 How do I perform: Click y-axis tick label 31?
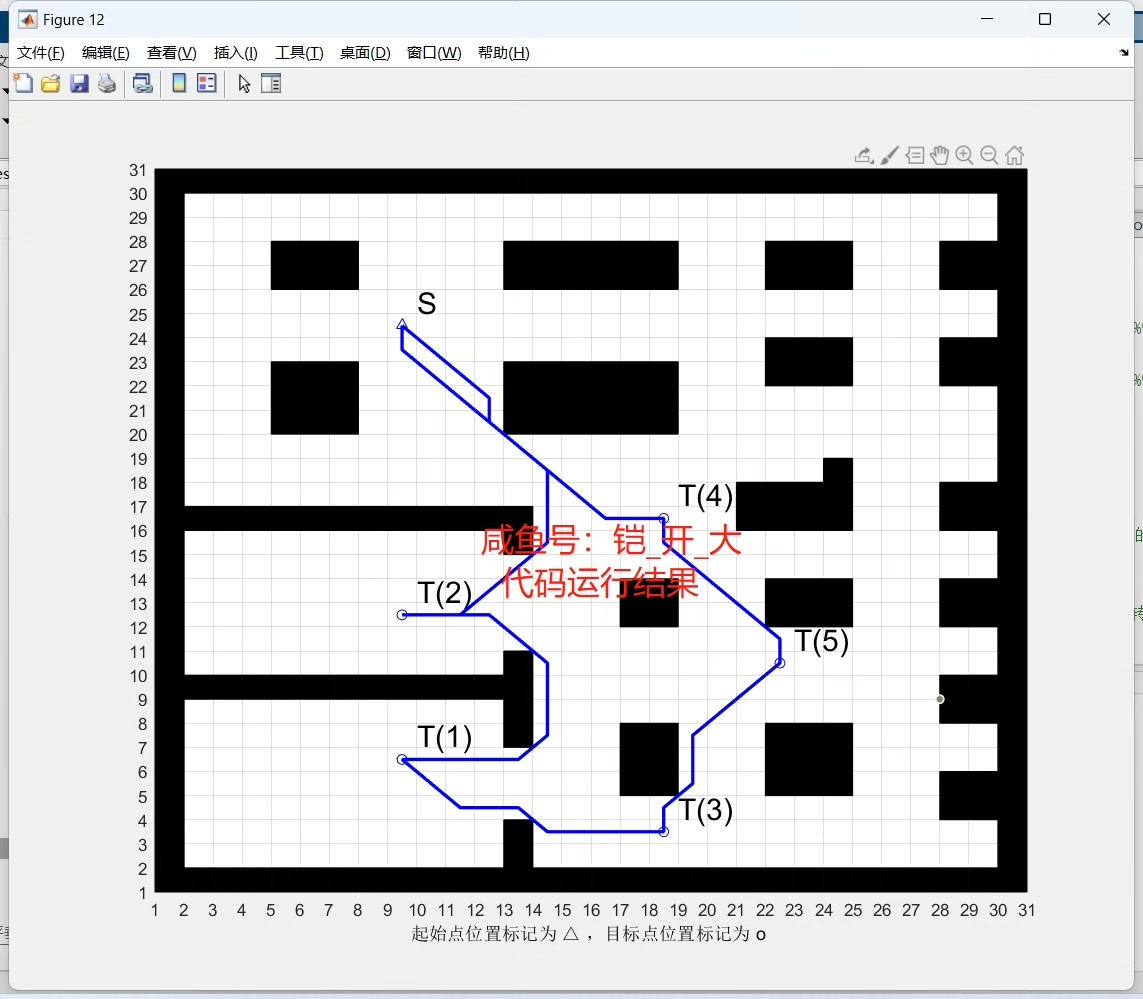138,170
